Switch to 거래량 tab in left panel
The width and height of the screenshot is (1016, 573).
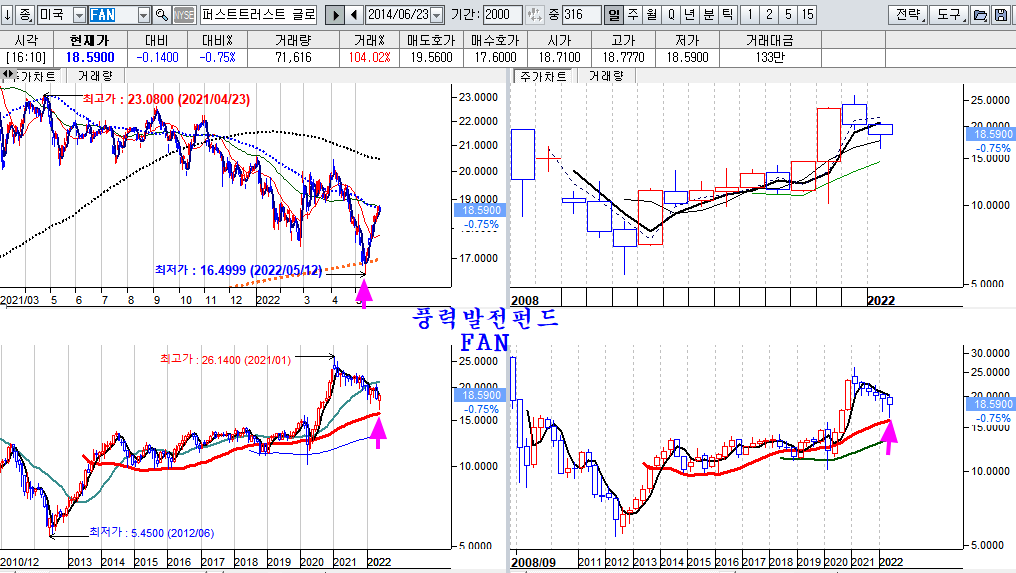pyautogui.click(x=95, y=76)
